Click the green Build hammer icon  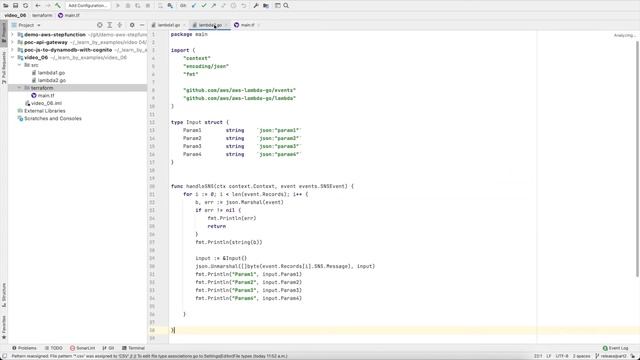click(58, 6)
